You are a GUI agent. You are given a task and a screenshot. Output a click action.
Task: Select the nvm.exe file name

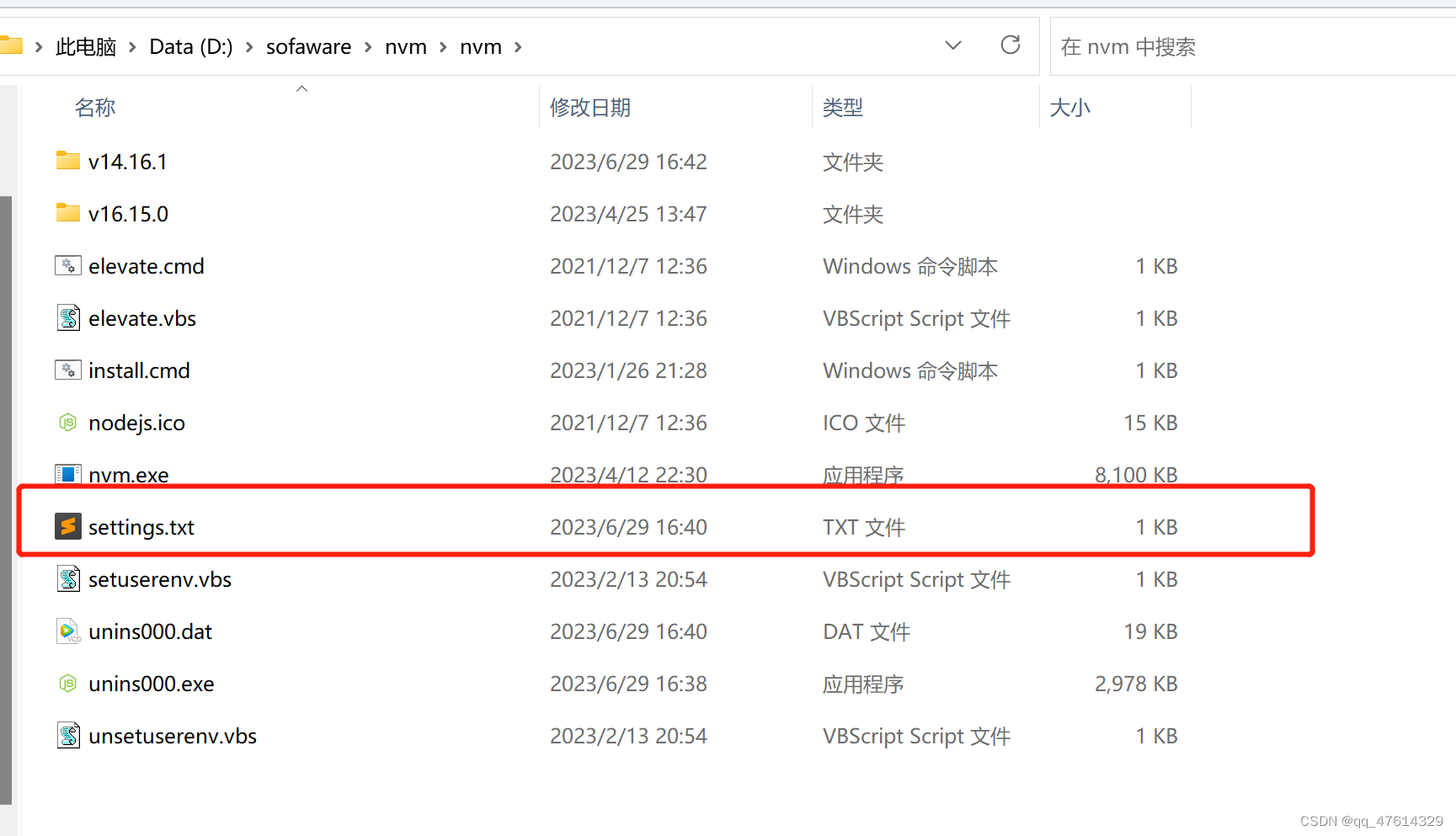[129, 475]
